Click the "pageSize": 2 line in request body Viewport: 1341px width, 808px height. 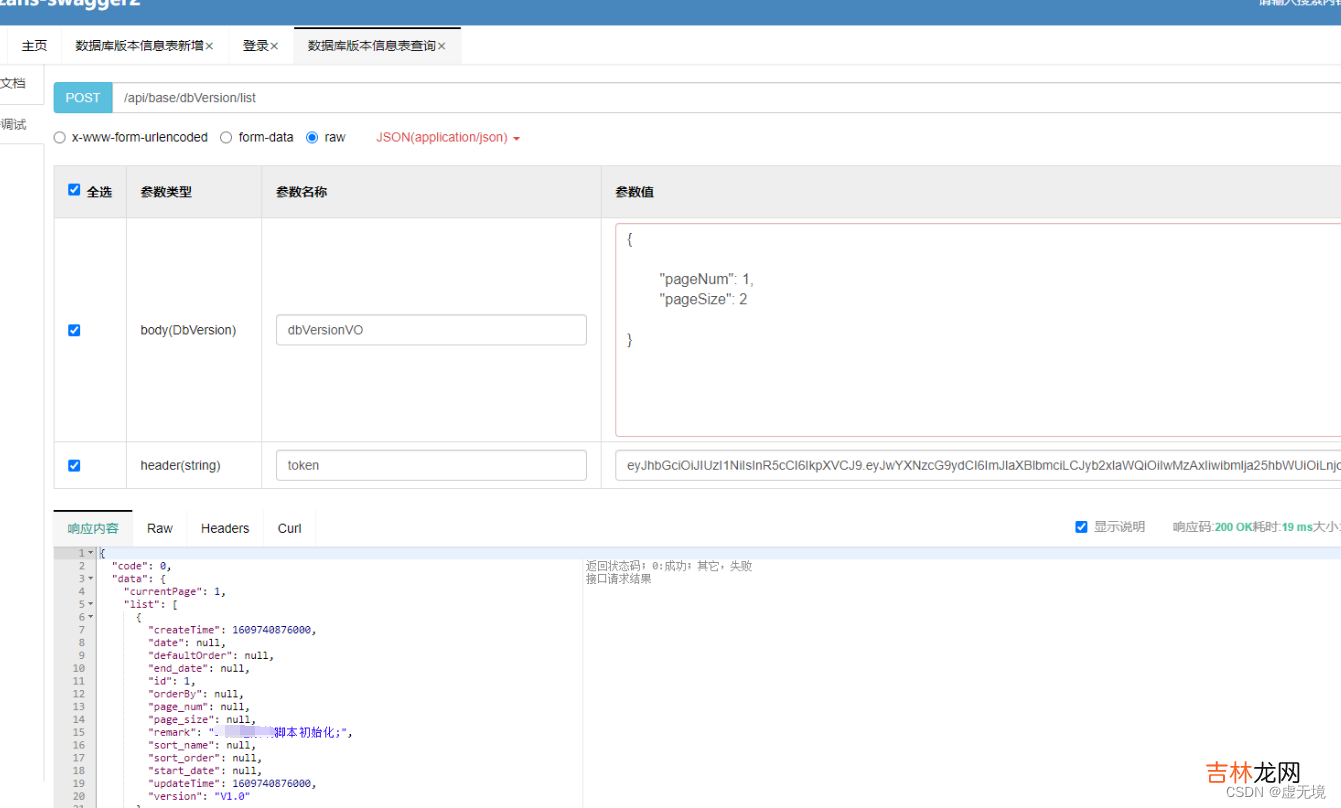pyautogui.click(x=703, y=299)
